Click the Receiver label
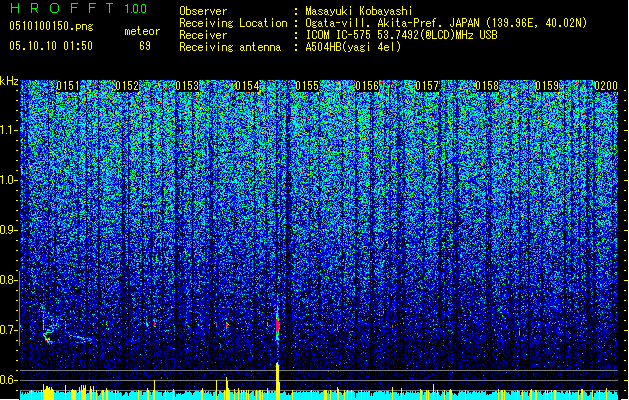The width and height of the screenshot is (629, 400). (x=203, y=35)
